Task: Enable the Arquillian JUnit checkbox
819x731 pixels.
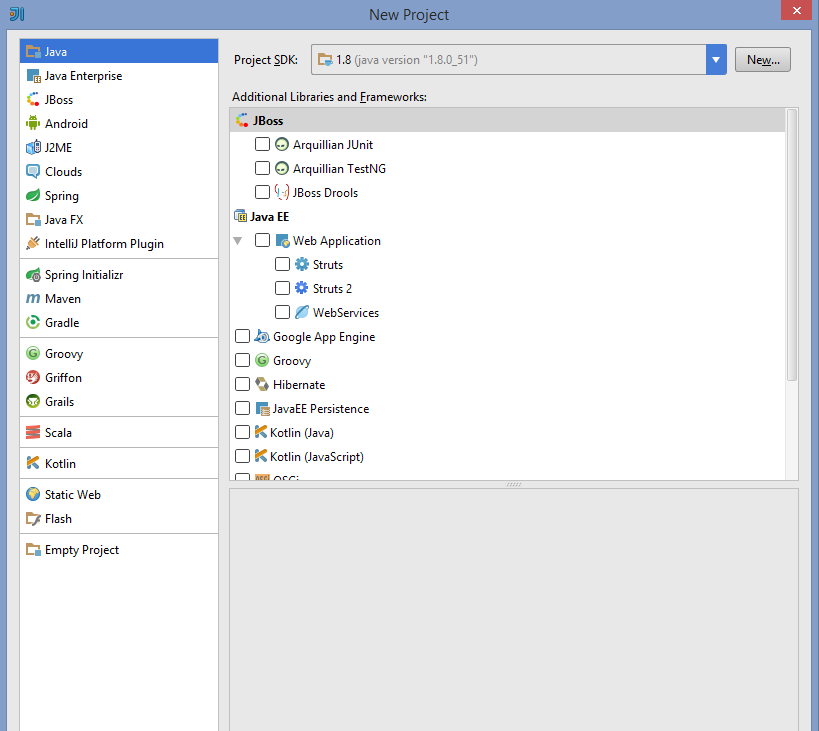Action: pyautogui.click(x=262, y=144)
